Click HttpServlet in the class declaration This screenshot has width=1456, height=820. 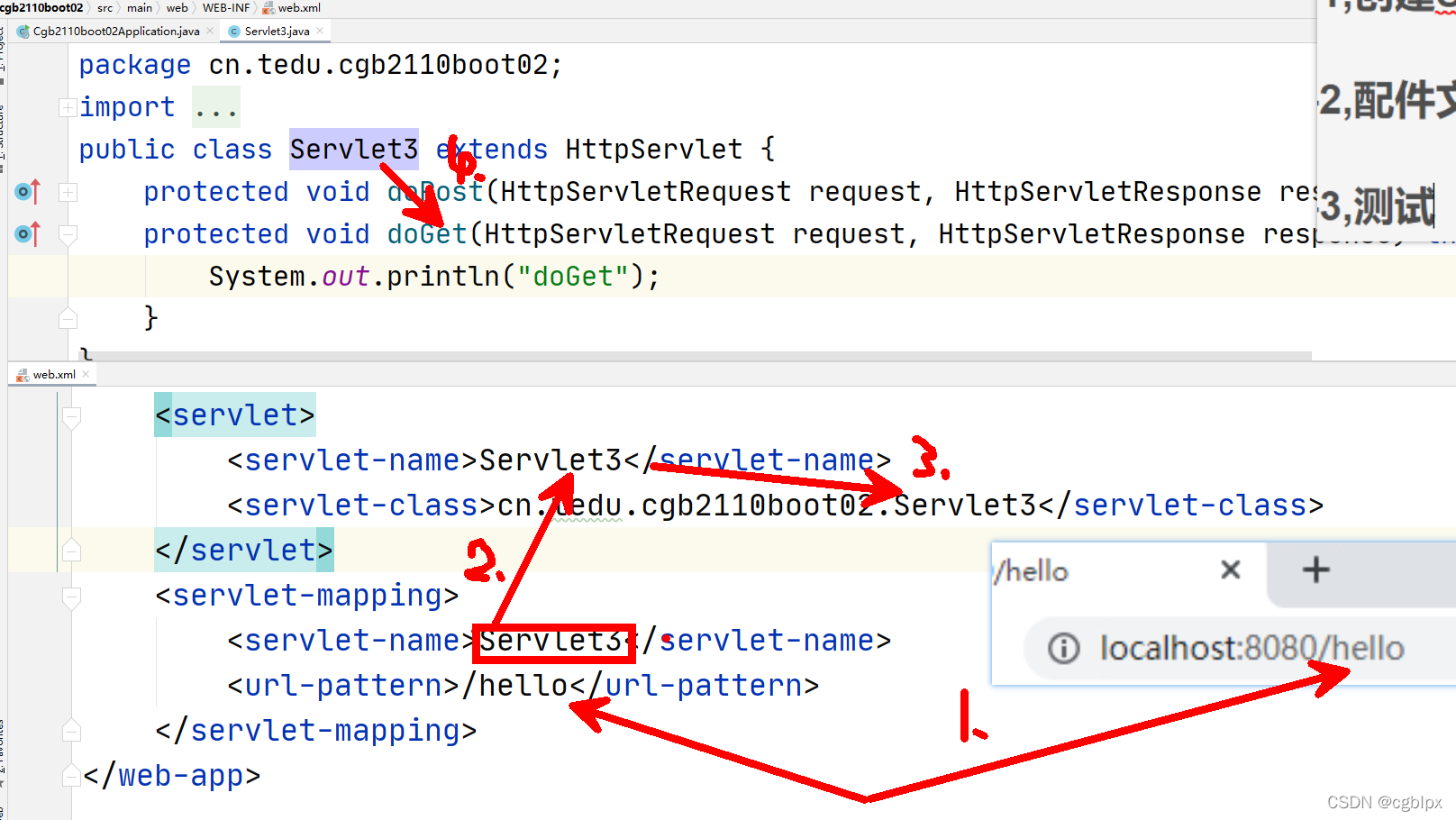pos(655,150)
